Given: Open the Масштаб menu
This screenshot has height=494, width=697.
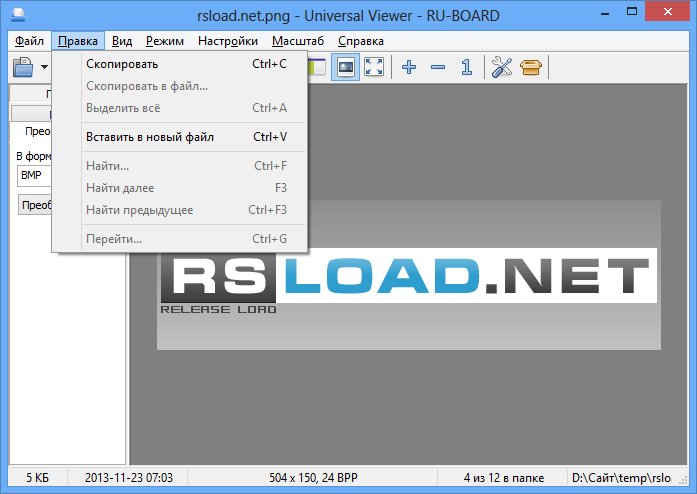Looking at the screenshot, I should pos(298,41).
